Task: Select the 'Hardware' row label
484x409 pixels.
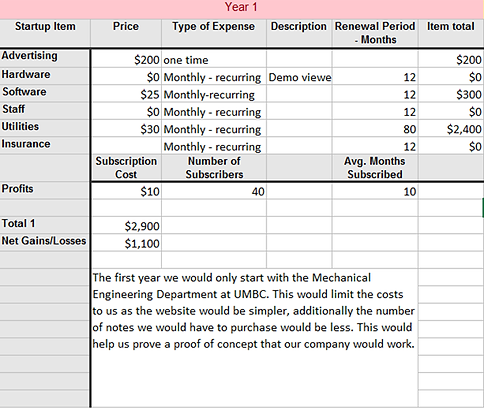Action: 45,76
